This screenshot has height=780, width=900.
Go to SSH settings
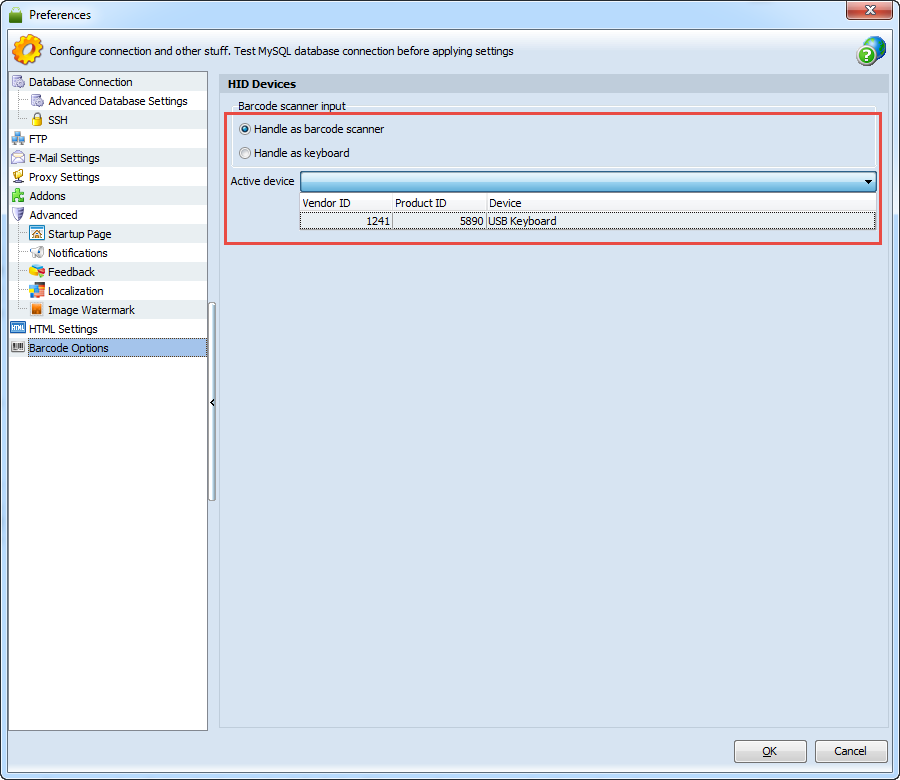coord(58,120)
